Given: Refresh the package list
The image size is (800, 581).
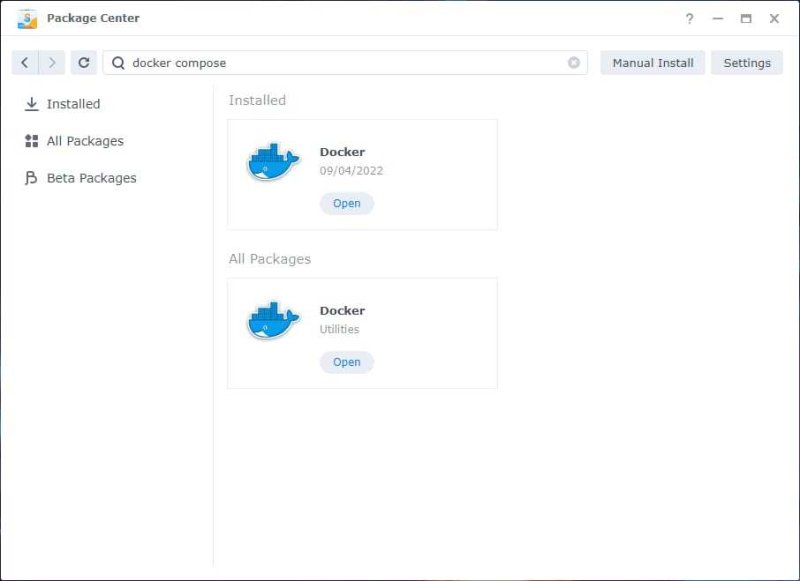Looking at the screenshot, I should pyautogui.click(x=84, y=62).
